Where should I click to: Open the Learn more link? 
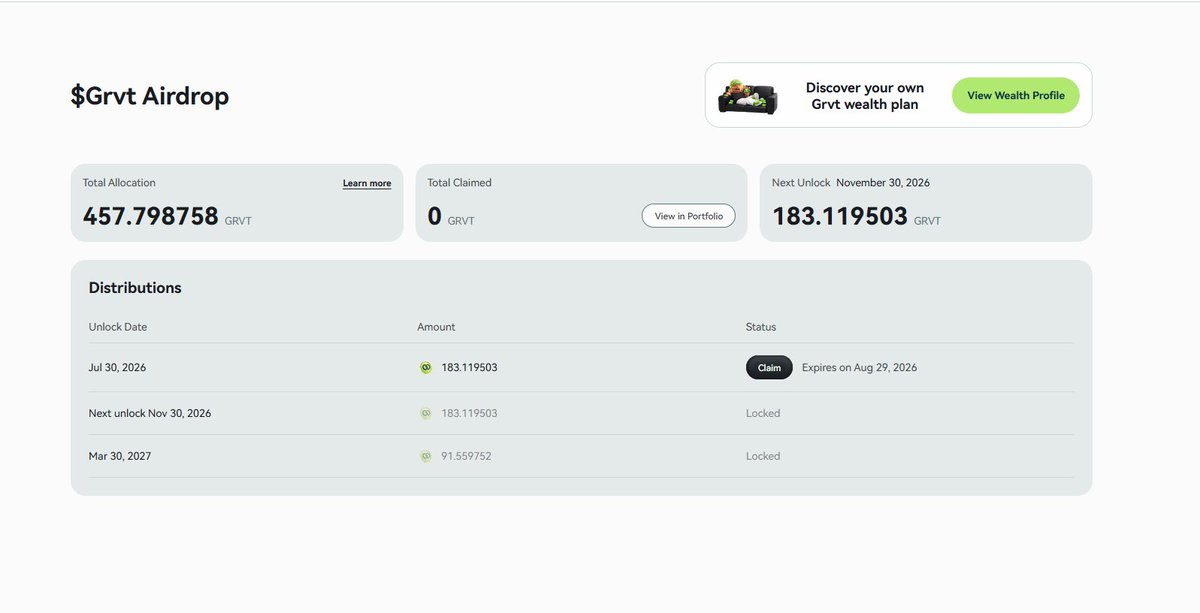pyautogui.click(x=367, y=183)
